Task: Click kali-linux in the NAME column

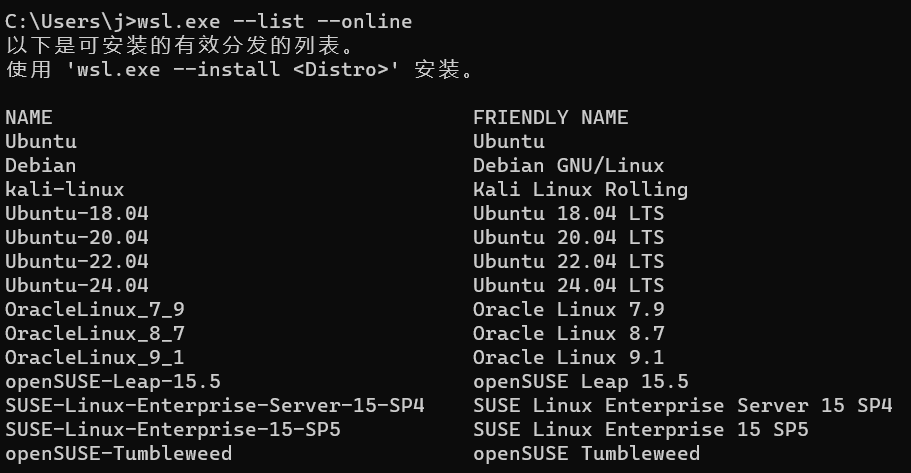Action: pyautogui.click(x=64, y=189)
